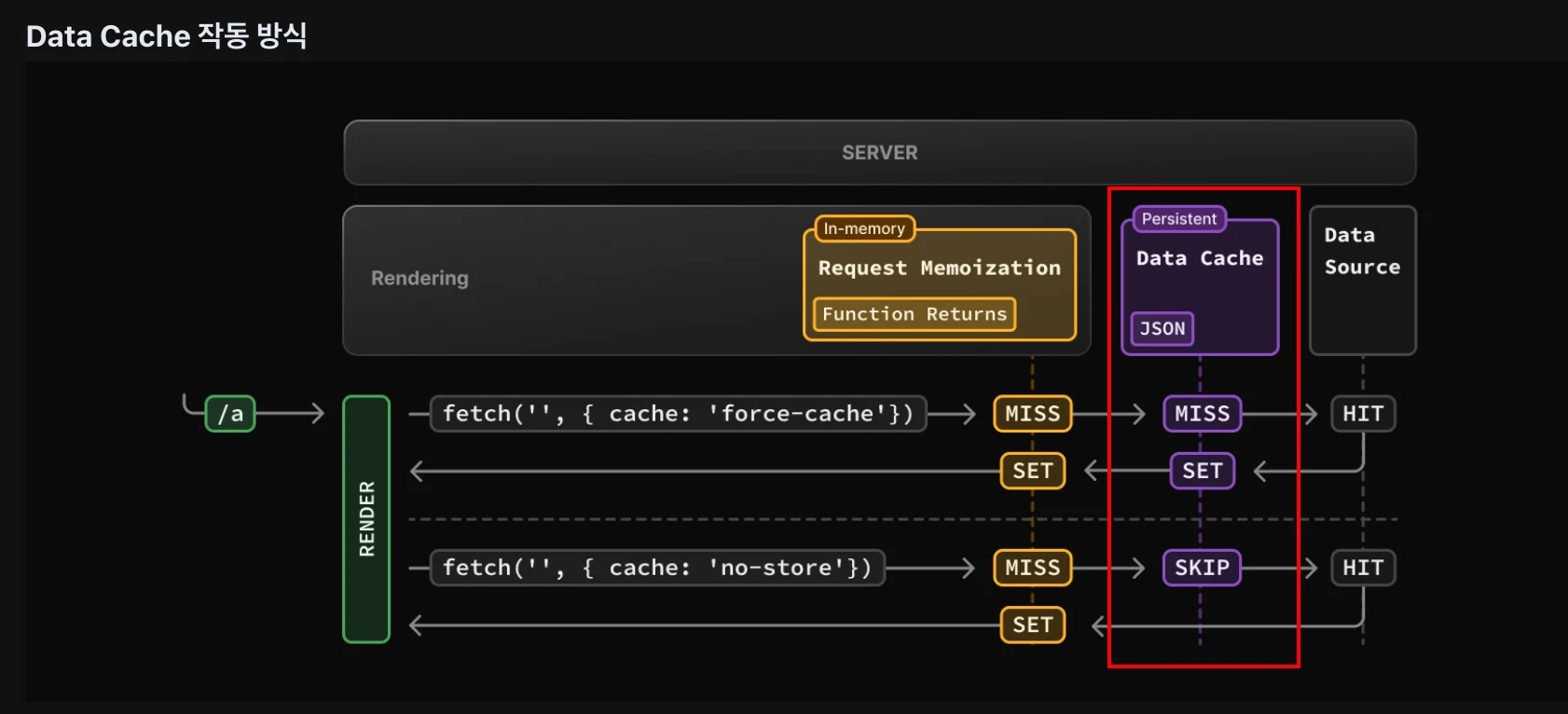
Task: Click the "Data Cache 작동 방식" heading
Action: point(167,36)
